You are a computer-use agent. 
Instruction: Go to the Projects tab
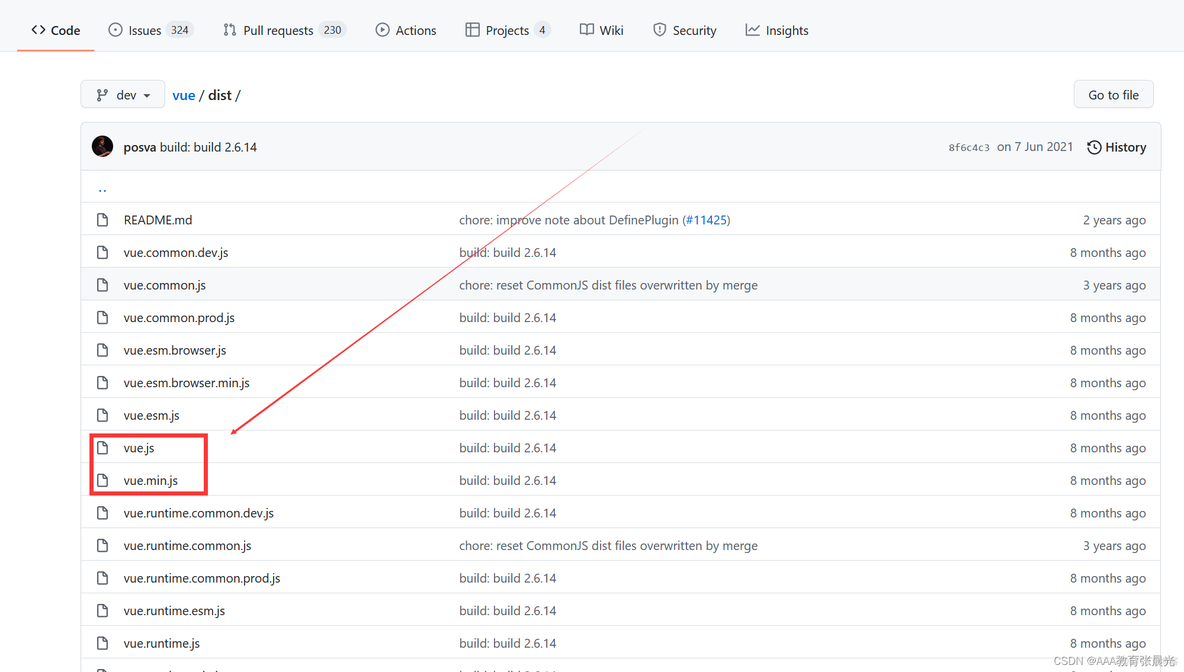pyautogui.click(x=507, y=30)
